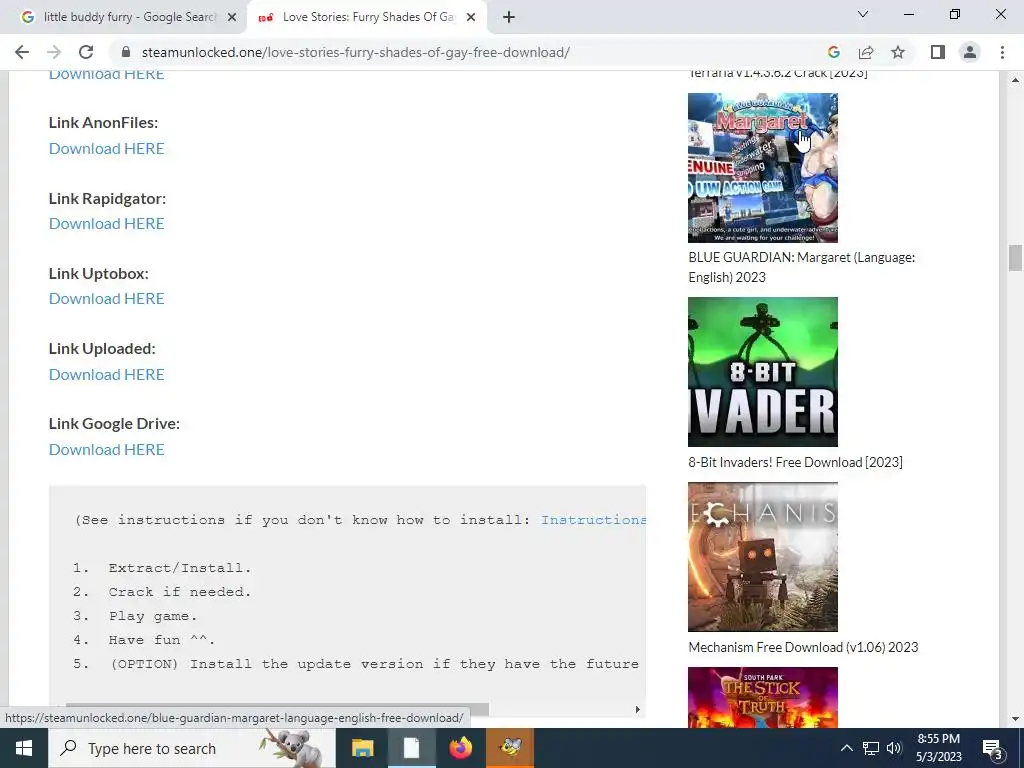Image resolution: width=1024 pixels, height=768 pixels.
Task: Click Download HERE under Link Rapidgator
Action: (106, 223)
